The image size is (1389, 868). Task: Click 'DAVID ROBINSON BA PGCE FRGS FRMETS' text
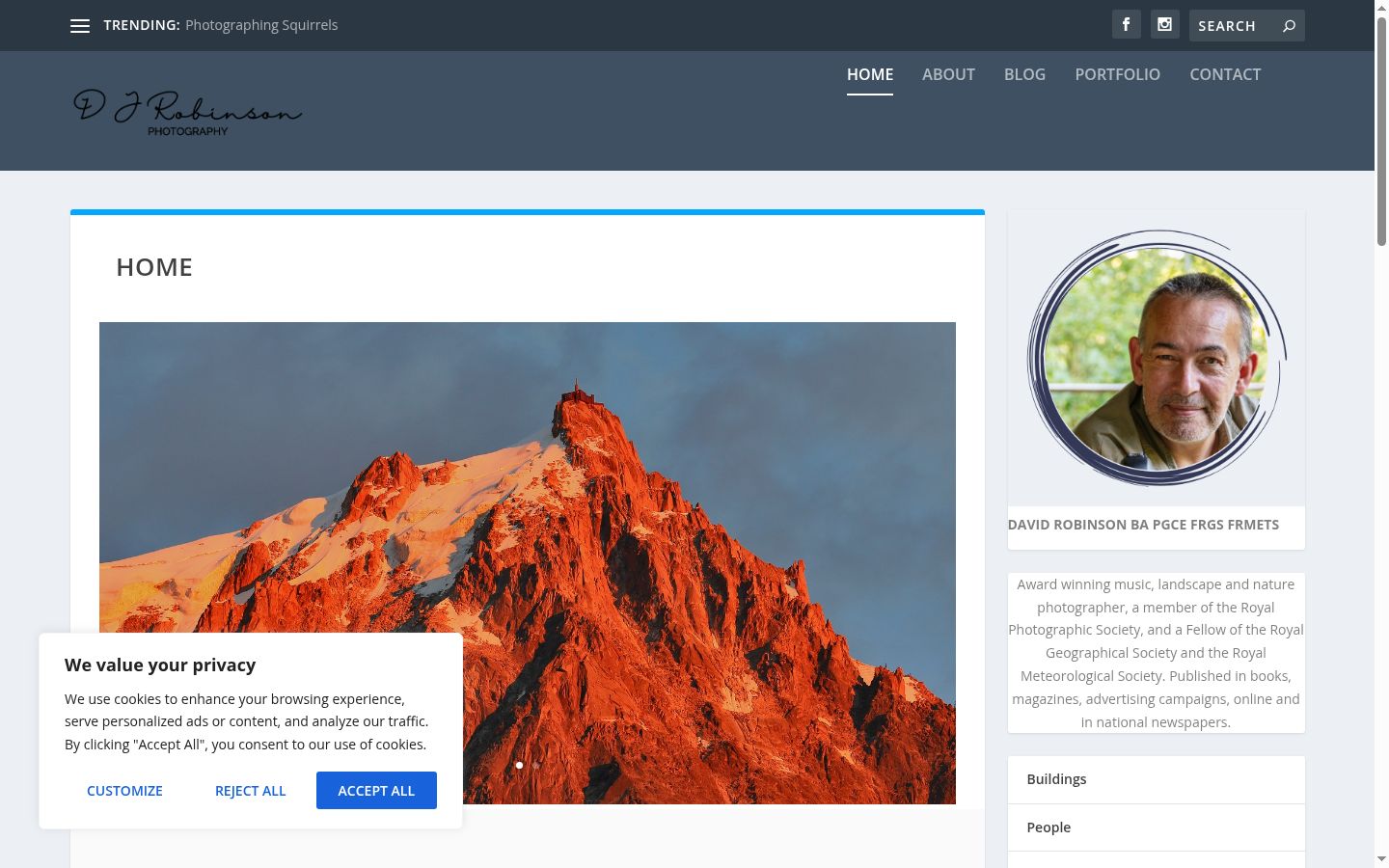click(x=1143, y=525)
